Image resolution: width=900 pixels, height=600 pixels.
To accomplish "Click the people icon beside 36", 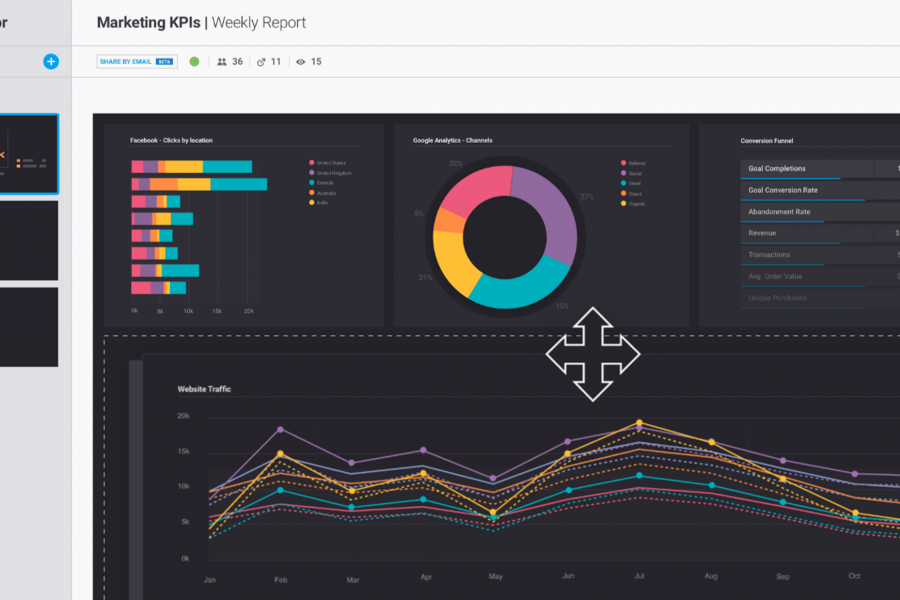I will (x=222, y=62).
